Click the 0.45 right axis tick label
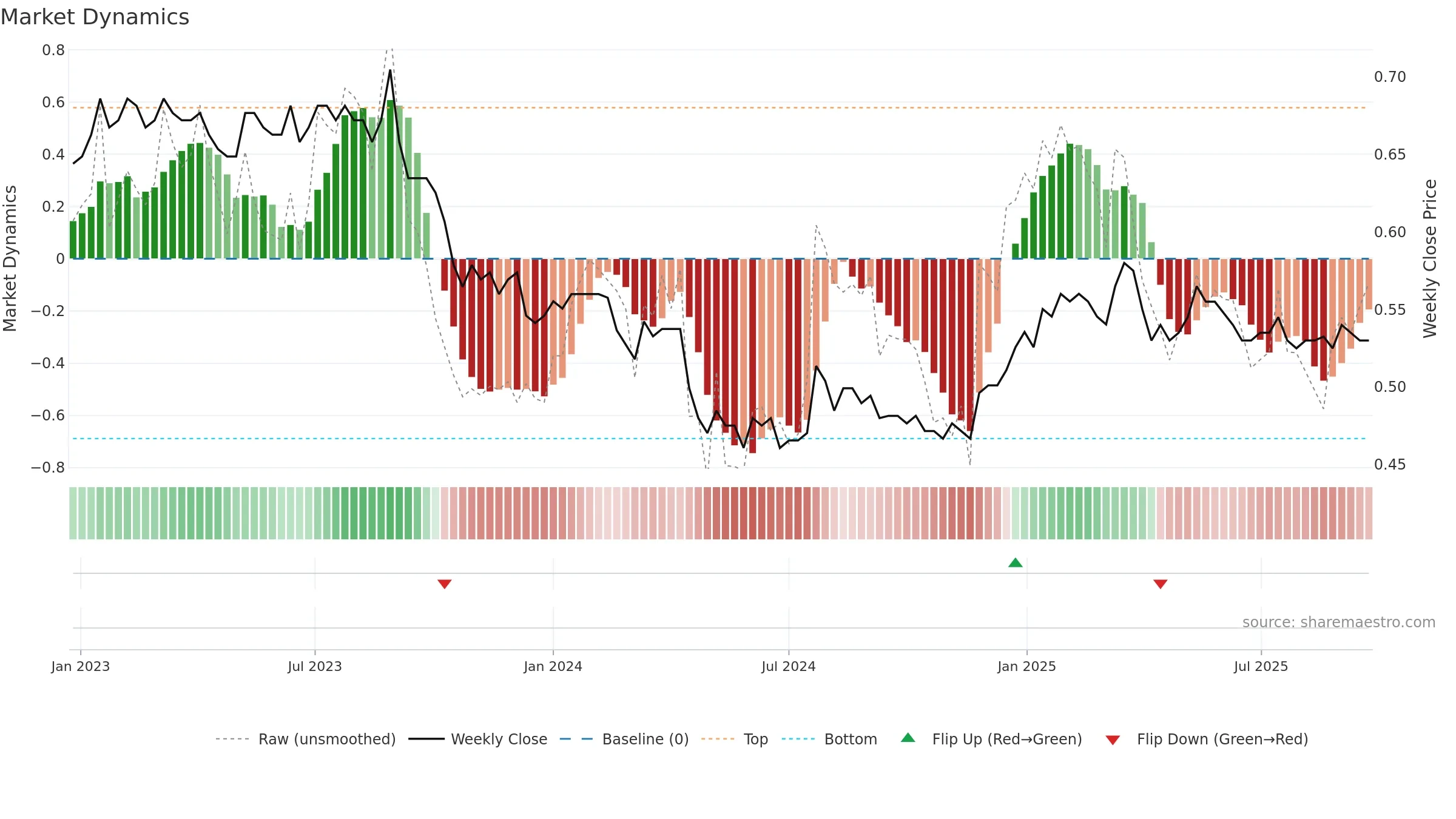The image size is (1456, 819). tap(1390, 464)
